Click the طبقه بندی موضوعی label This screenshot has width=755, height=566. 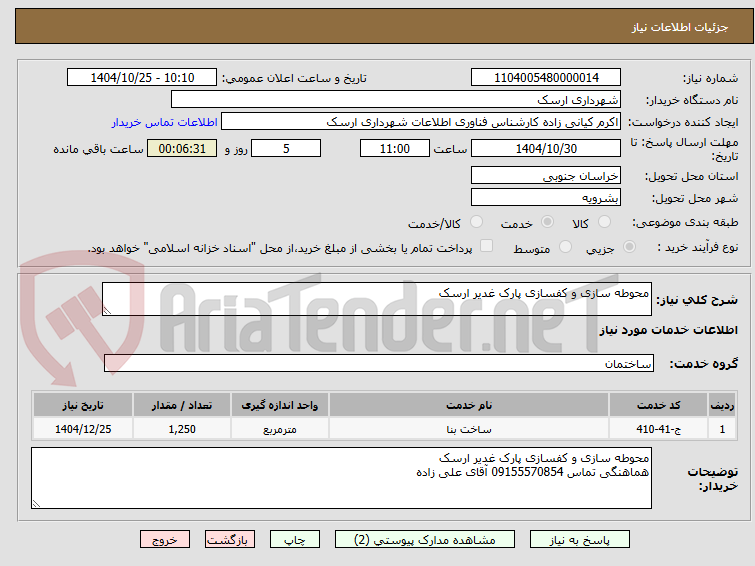coord(685,222)
